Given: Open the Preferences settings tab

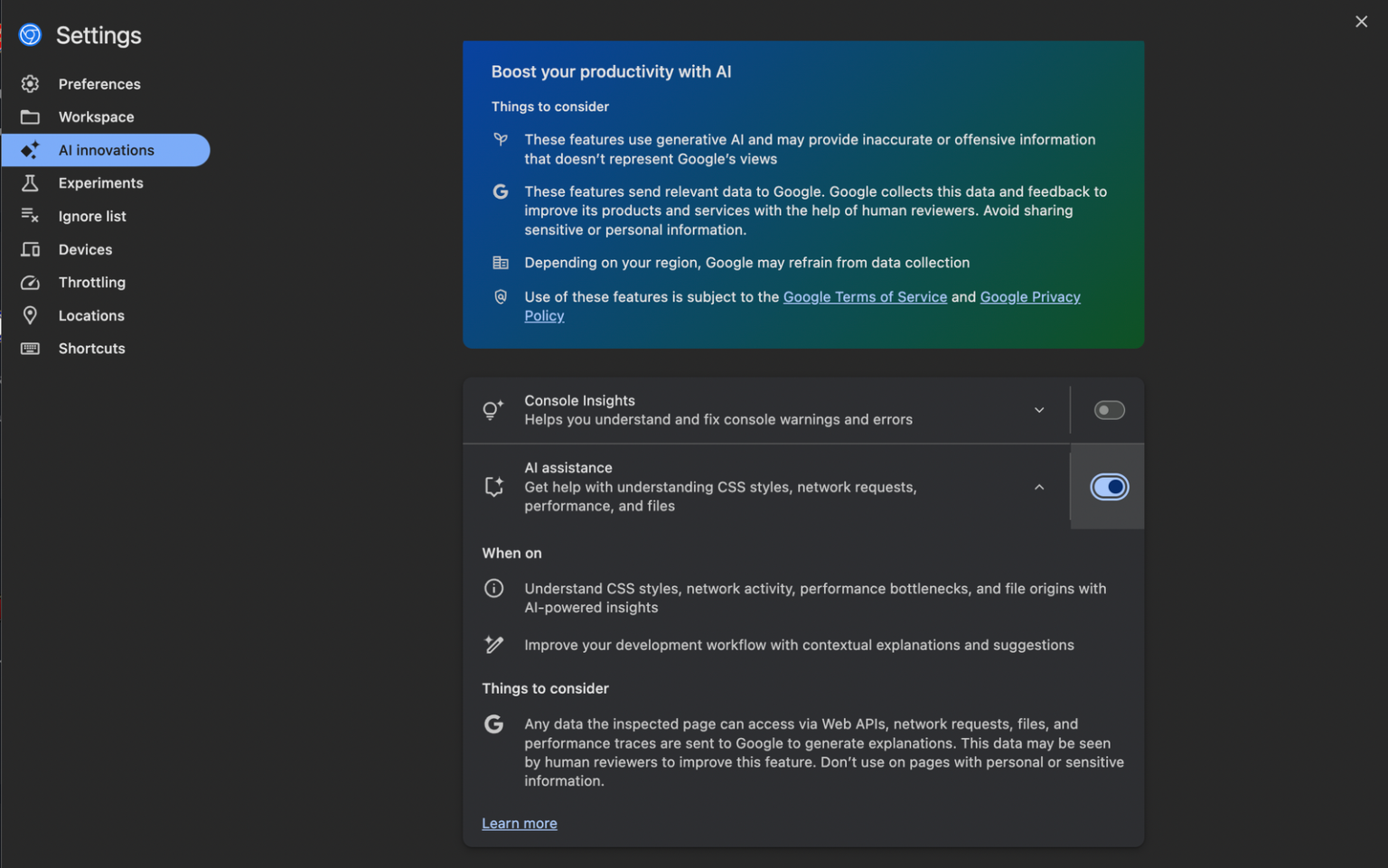Looking at the screenshot, I should [x=106, y=84].
